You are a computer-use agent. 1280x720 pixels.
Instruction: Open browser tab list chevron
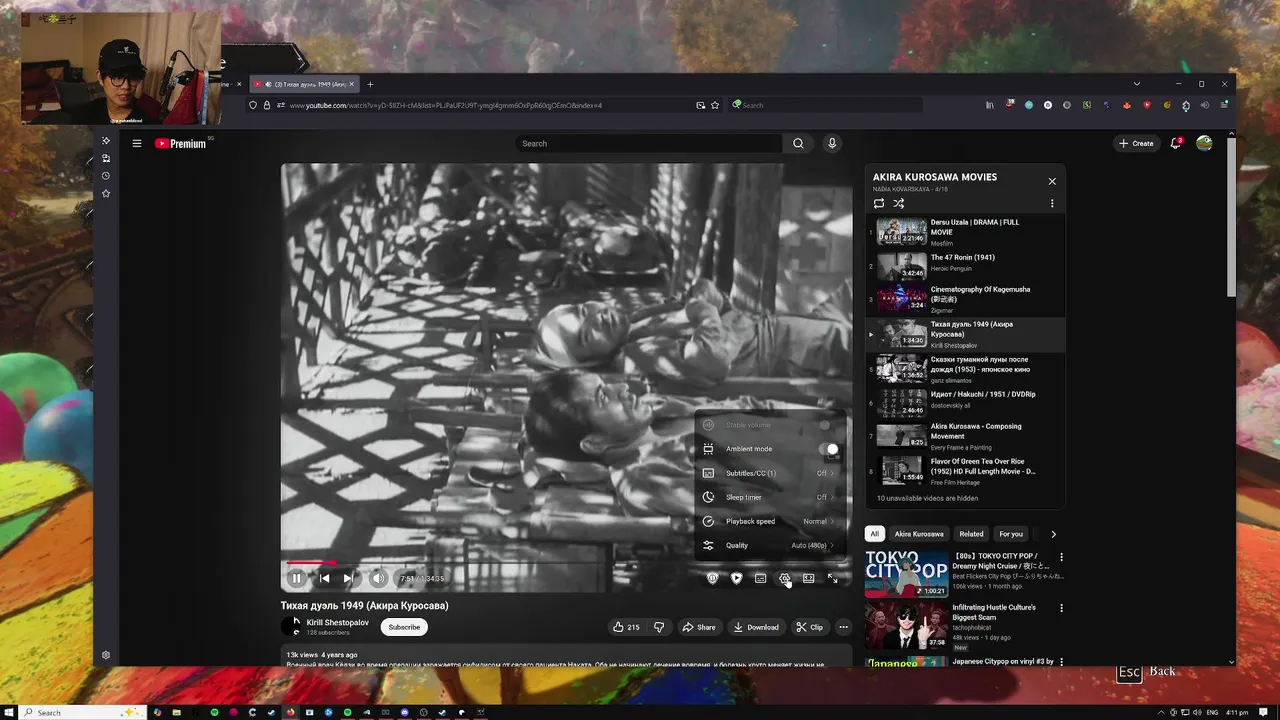tap(1136, 84)
